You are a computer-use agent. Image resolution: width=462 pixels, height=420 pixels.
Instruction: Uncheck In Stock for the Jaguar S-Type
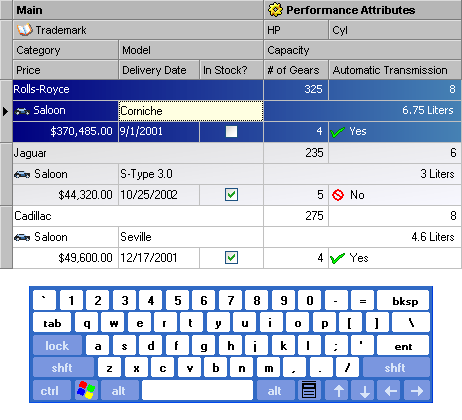(x=231, y=195)
